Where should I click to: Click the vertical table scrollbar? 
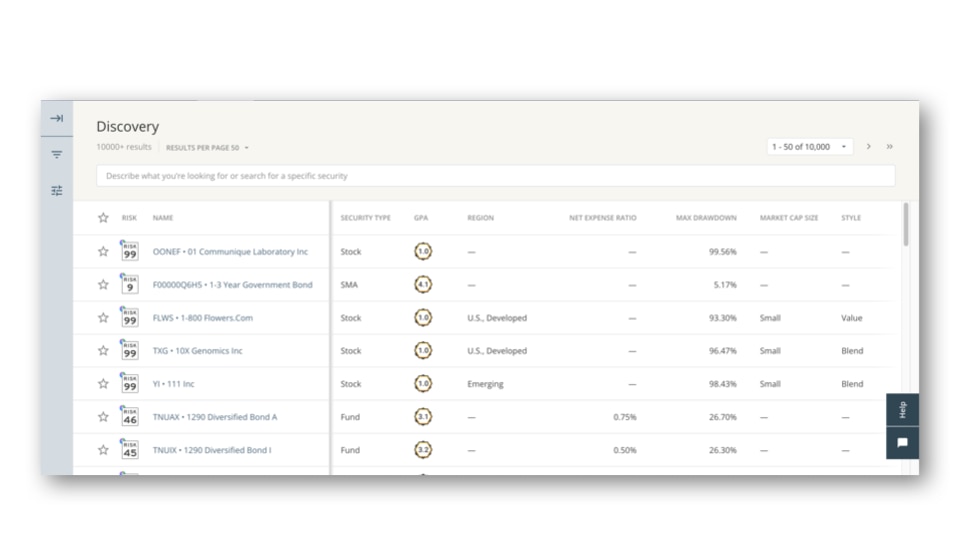point(906,225)
